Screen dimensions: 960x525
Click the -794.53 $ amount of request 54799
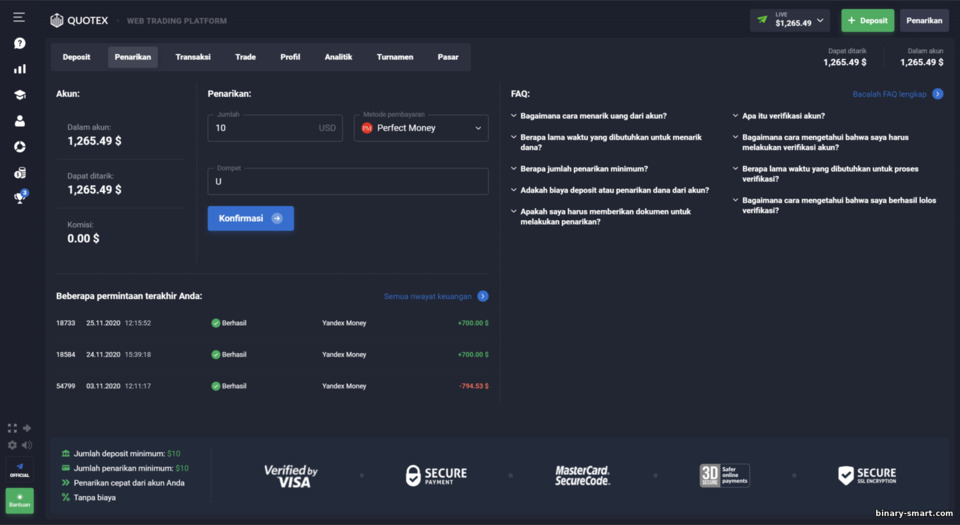473,386
